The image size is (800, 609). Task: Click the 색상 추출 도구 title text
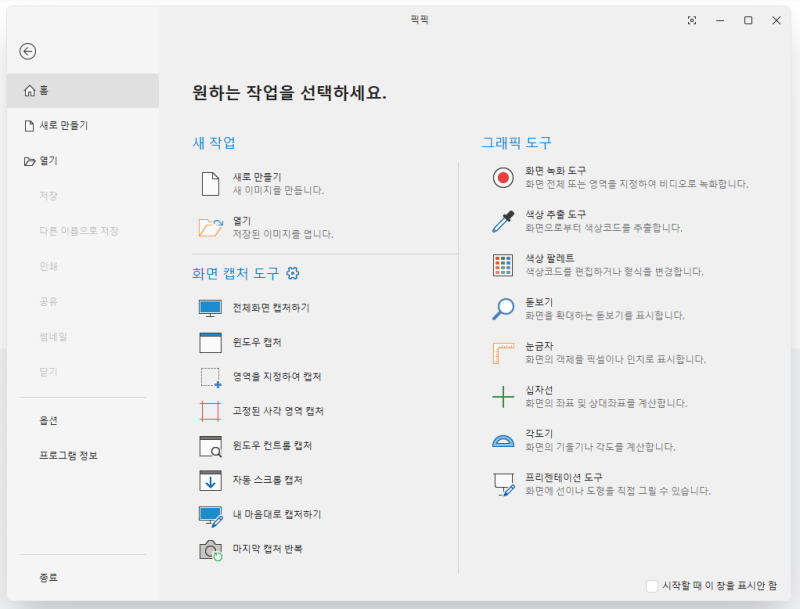click(556, 215)
